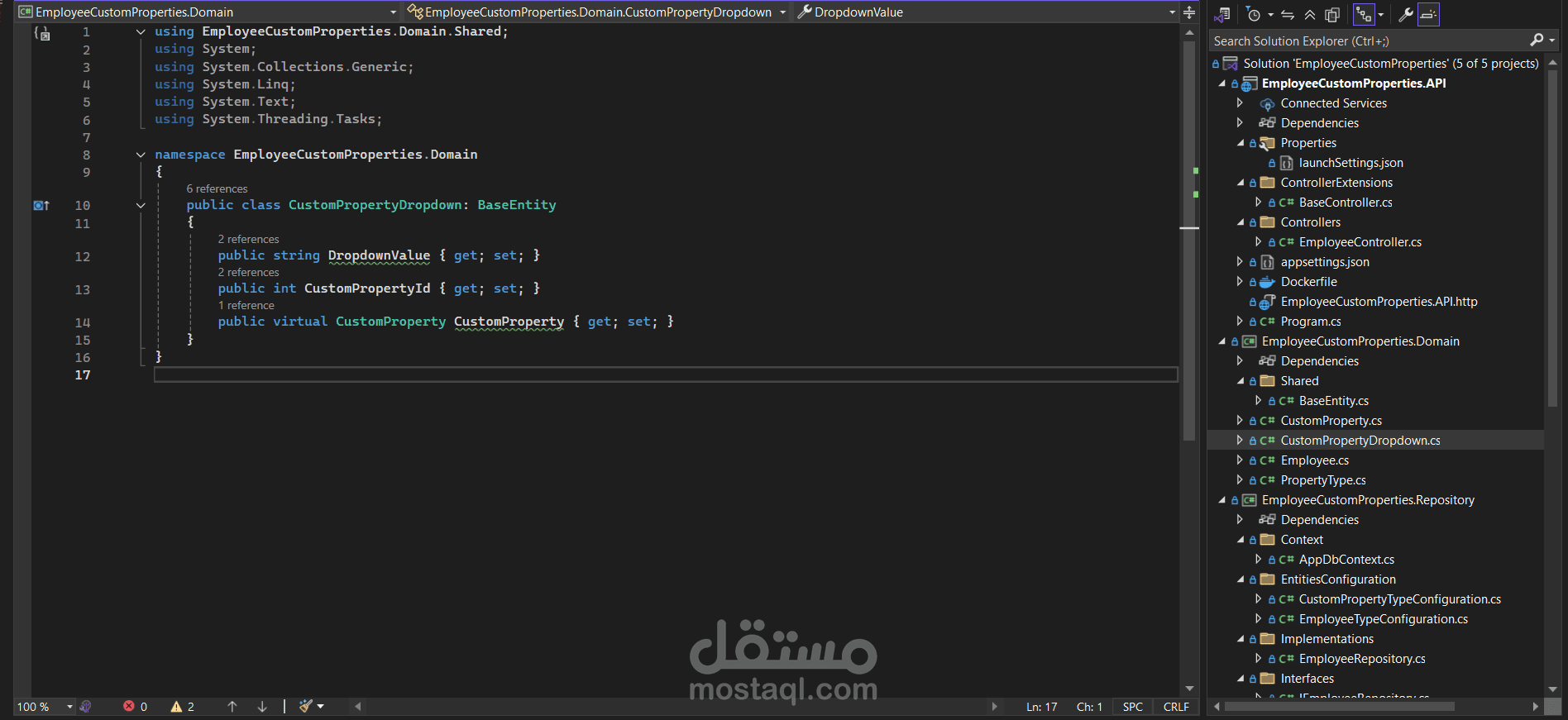Click the Solution Explorer horizontal scrollbar

click(1339, 707)
